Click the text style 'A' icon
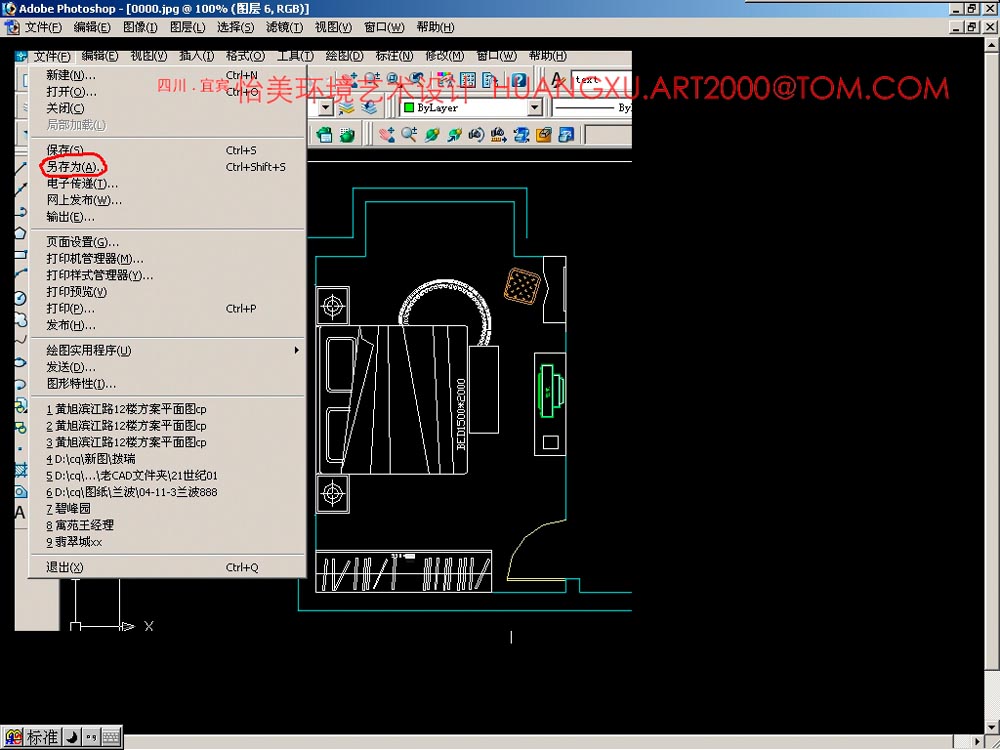The image size is (1000, 750). click(558, 80)
